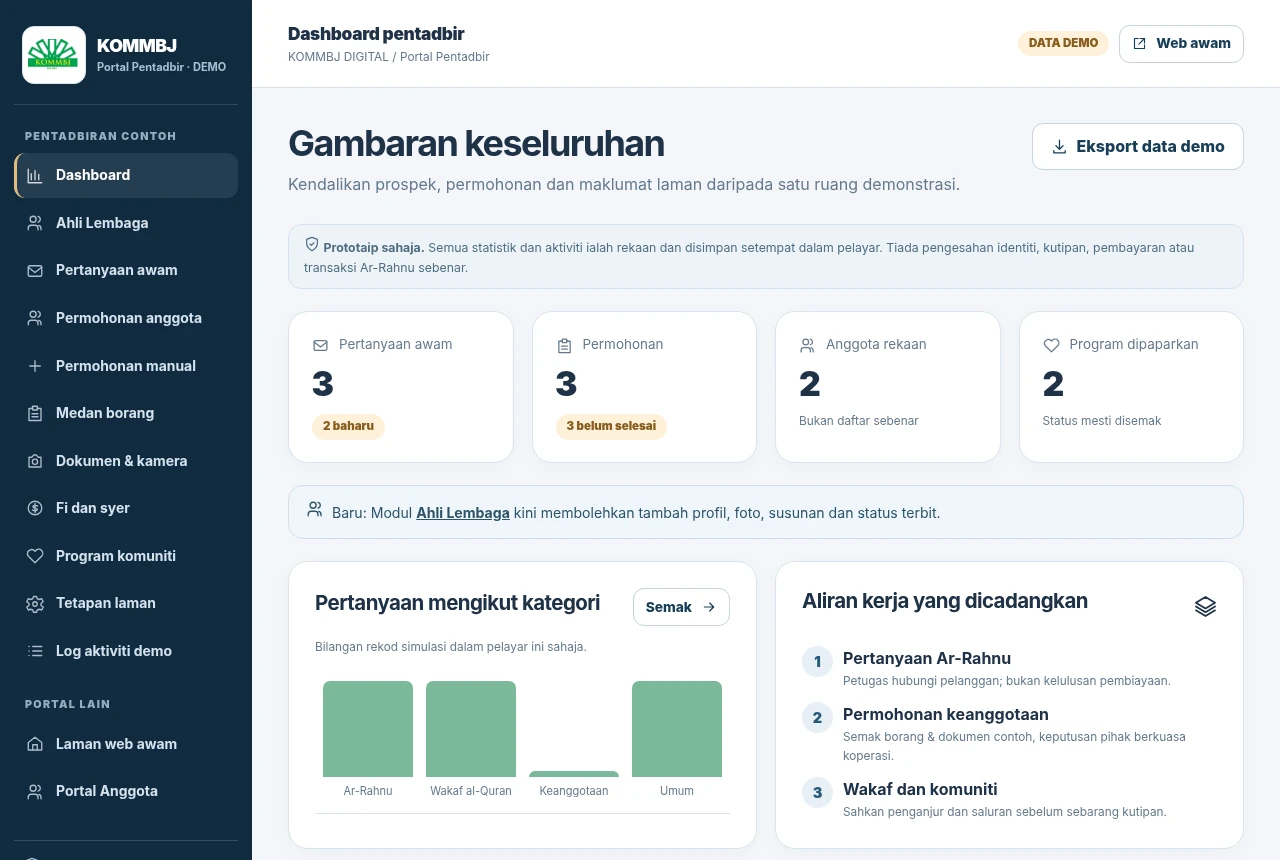Click Eksport data demo button
Viewport: 1280px width, 860px height.
[x=1138, y=147]
